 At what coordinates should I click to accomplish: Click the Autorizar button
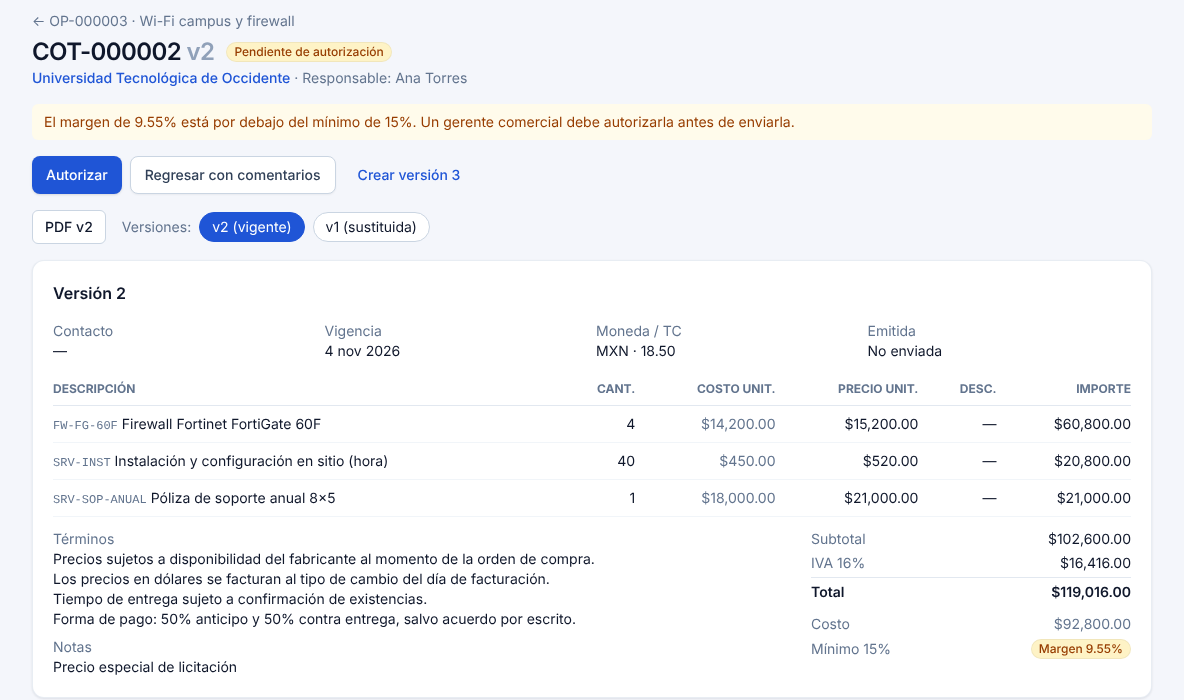pyautogui.click(x=77, y=175)
